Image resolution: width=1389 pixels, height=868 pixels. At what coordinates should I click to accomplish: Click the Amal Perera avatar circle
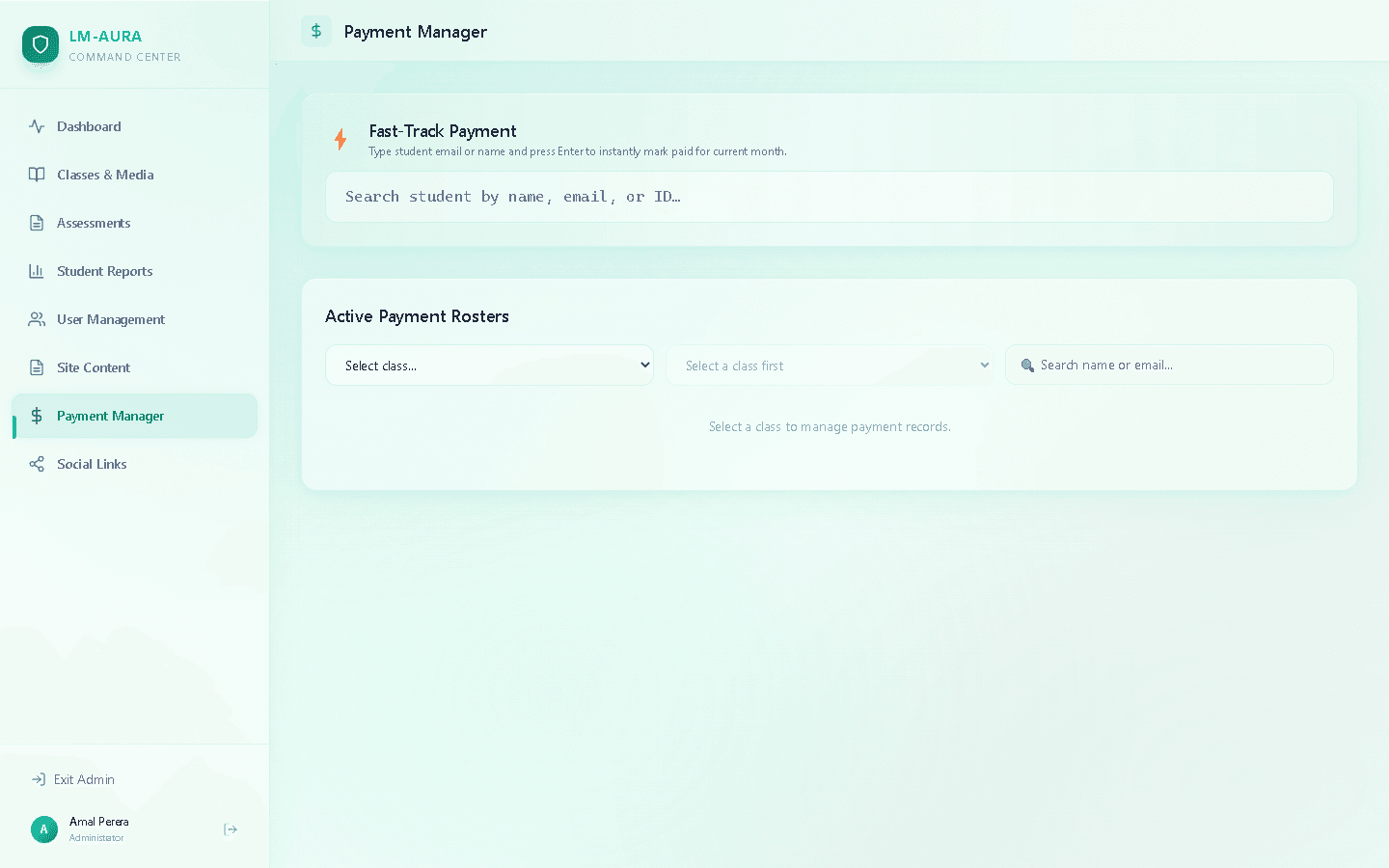[44, 829]
